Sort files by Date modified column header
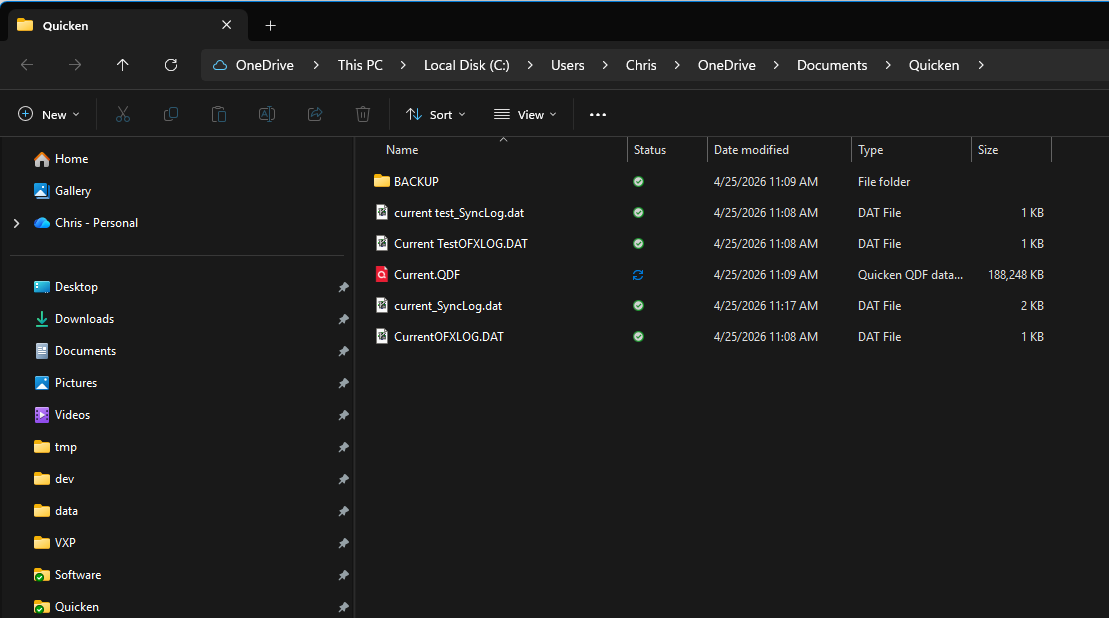 pos(751,150)
